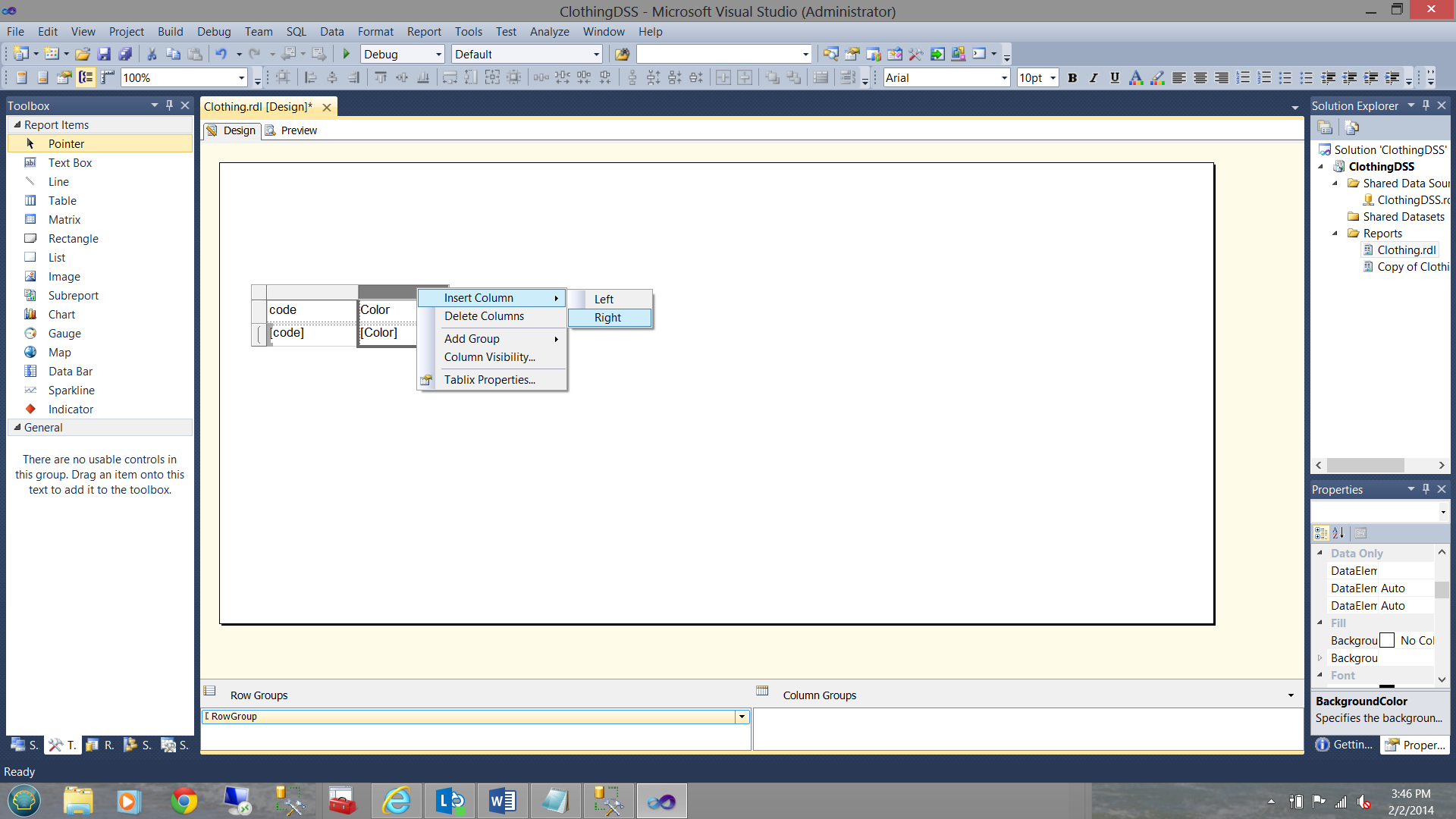Click the Open File folder icon
The width and height of the screenshot is (1456, 819).
click(83, 54)
